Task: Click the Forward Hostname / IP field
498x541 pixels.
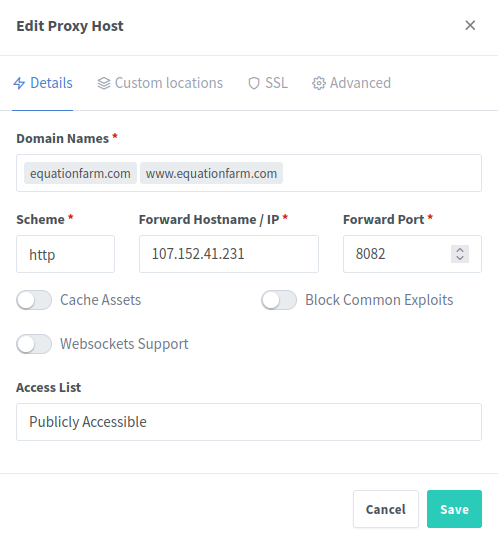Action: pos(229,254)
